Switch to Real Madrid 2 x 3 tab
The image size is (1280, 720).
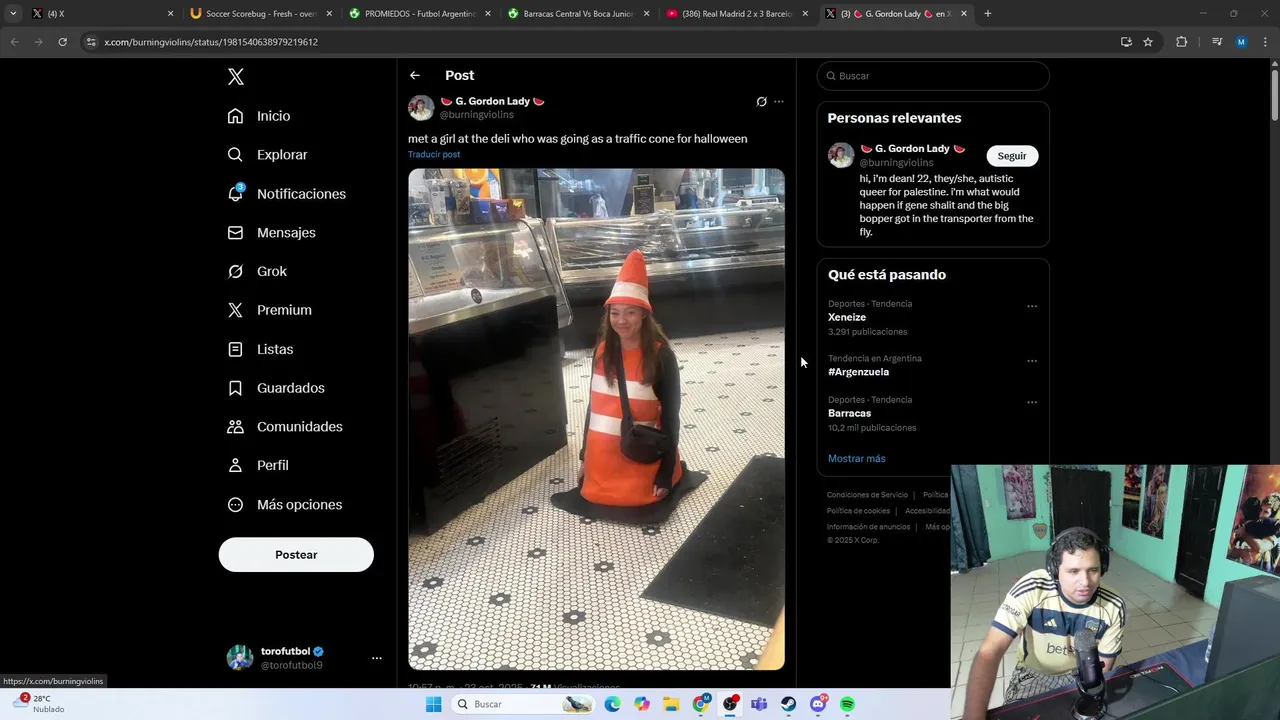[x=737, y=14]
